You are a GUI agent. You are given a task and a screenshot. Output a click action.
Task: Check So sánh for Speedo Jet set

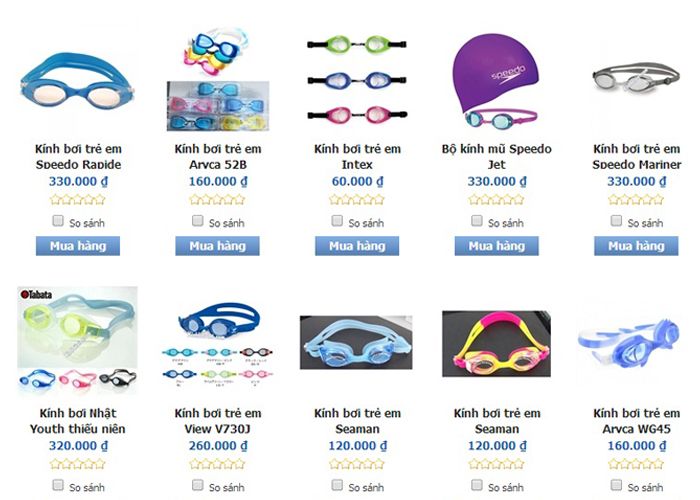pyautogui.click(x=477, y=221)
